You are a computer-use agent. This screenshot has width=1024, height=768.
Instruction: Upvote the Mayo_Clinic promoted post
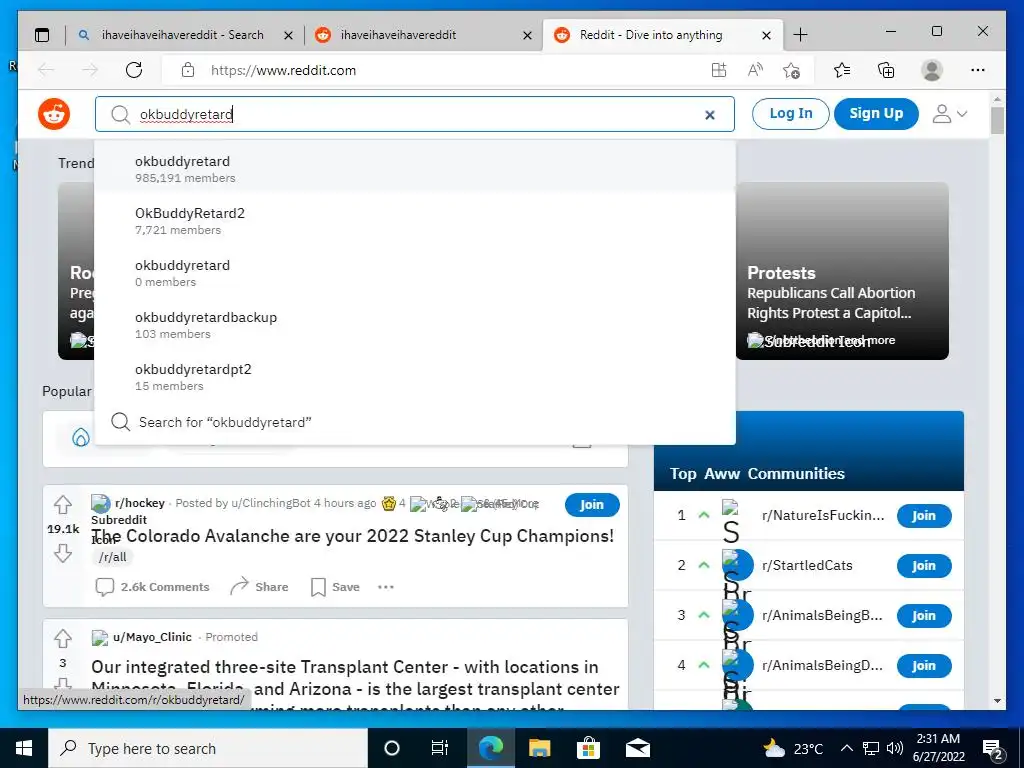coord(63,638)
